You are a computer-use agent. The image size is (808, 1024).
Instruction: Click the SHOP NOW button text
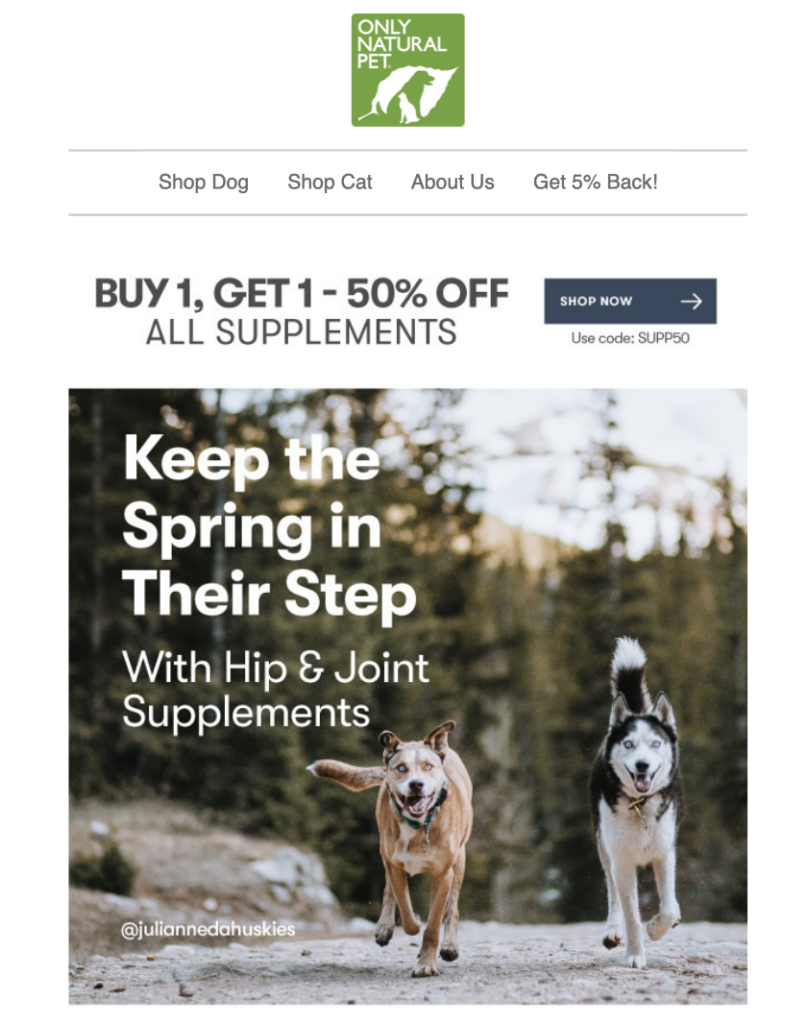pyautogui.click(x=596, y=301)
